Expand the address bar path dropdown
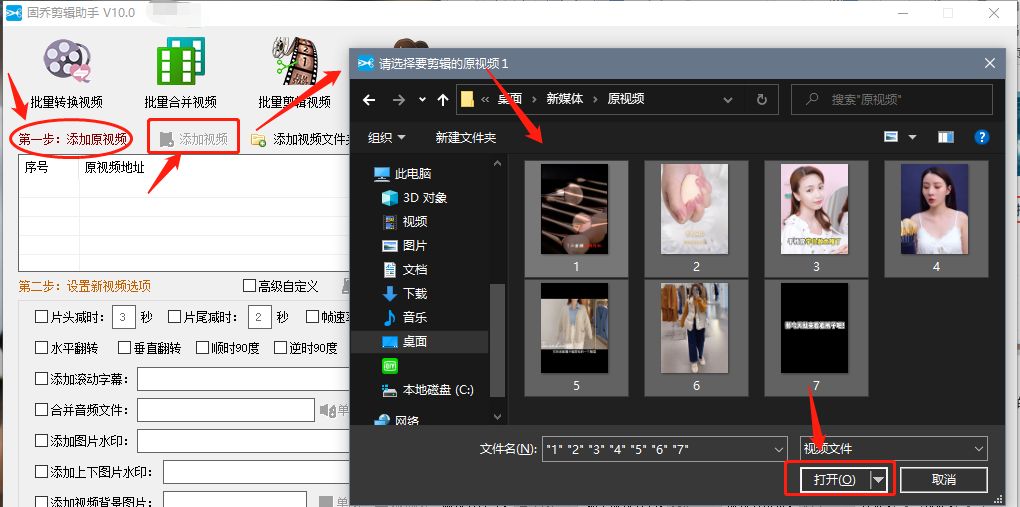The width and height of the screenshot is (1020, 507). coord(728,100)
